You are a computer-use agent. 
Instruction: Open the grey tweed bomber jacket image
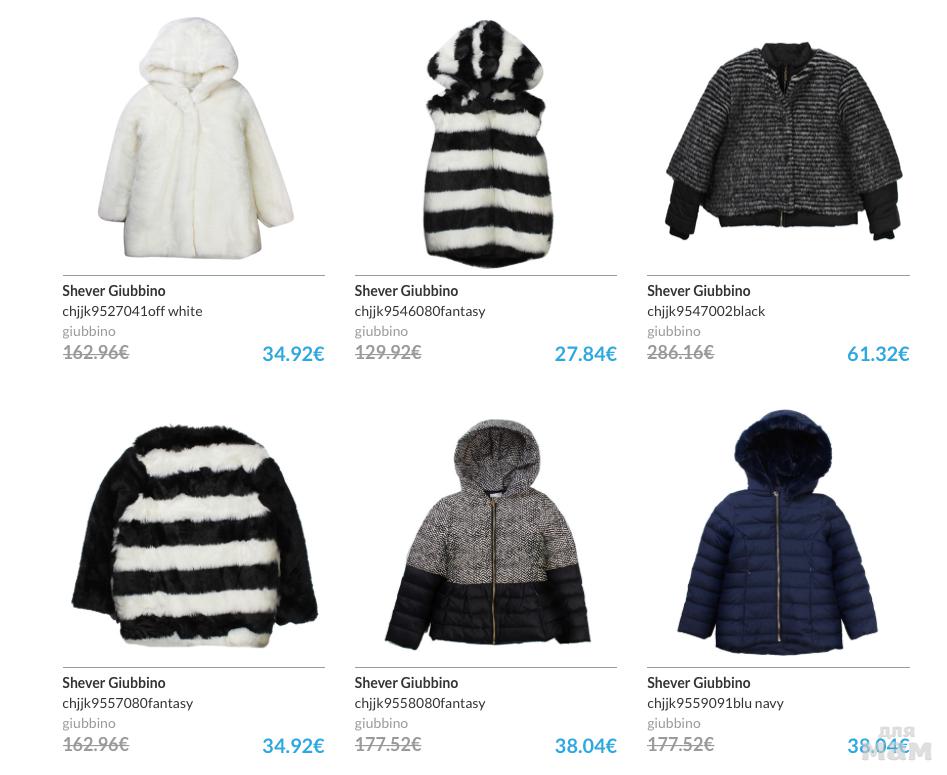pos(783,141)
